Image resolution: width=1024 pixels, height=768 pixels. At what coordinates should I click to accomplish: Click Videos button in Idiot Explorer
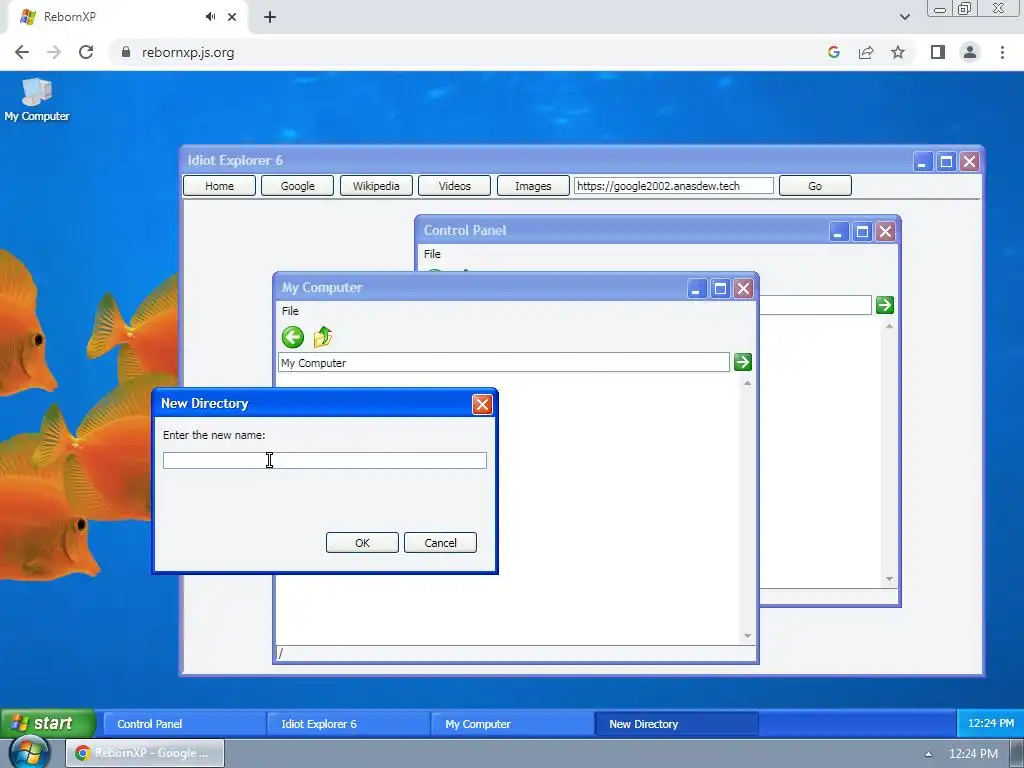coord(455,186)
